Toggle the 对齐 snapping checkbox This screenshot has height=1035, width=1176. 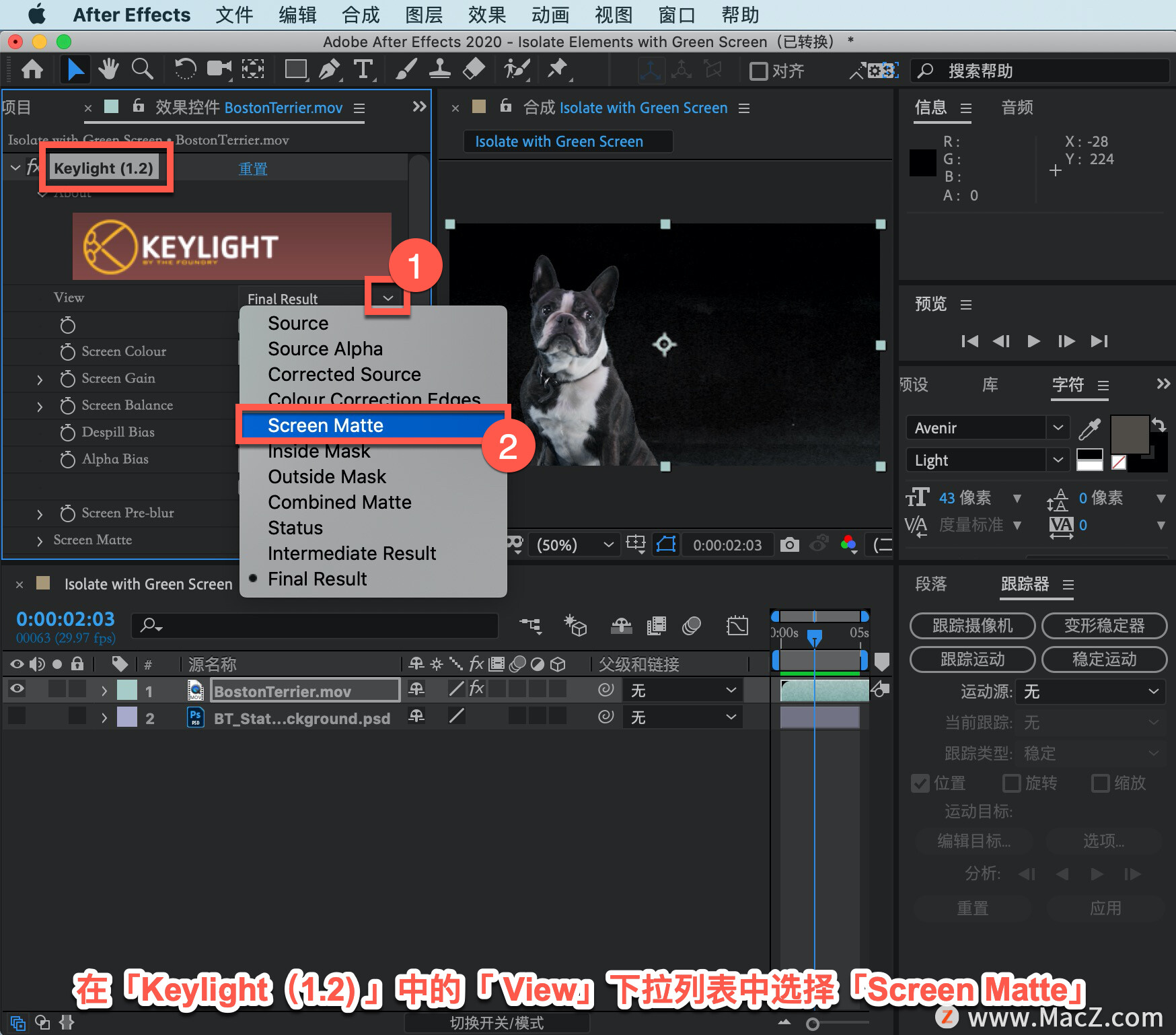pyautogui.click(x=758, y=71)
